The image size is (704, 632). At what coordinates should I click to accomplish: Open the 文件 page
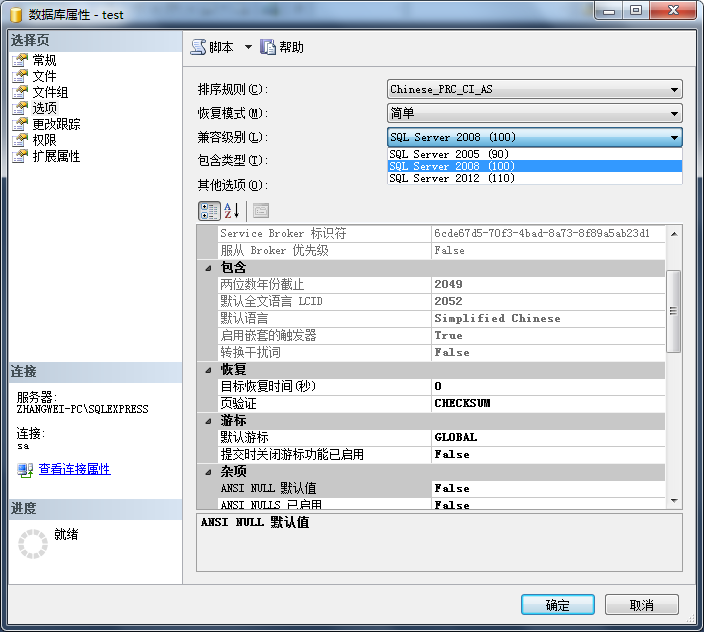point(44,76)
